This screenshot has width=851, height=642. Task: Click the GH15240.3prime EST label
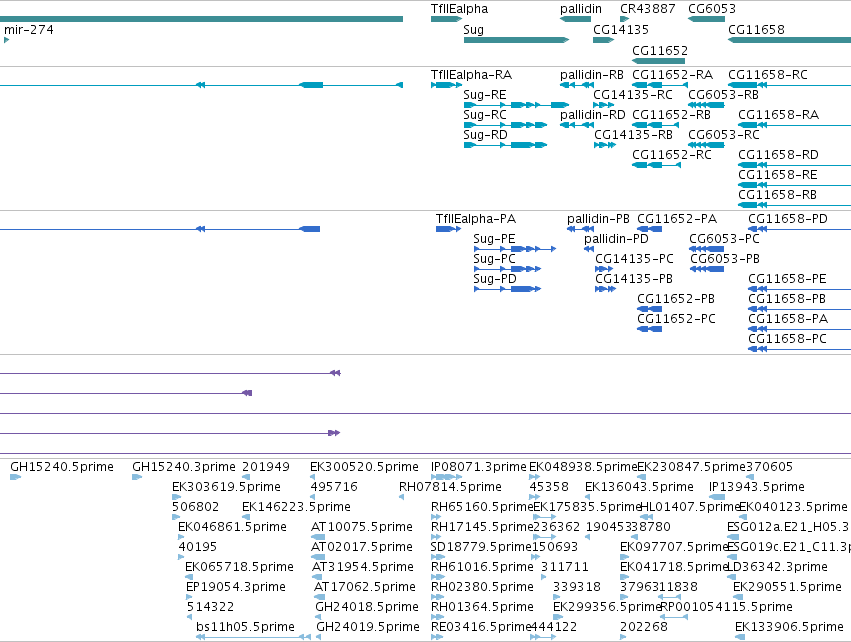pyautogui.click(x=184, y=467)
